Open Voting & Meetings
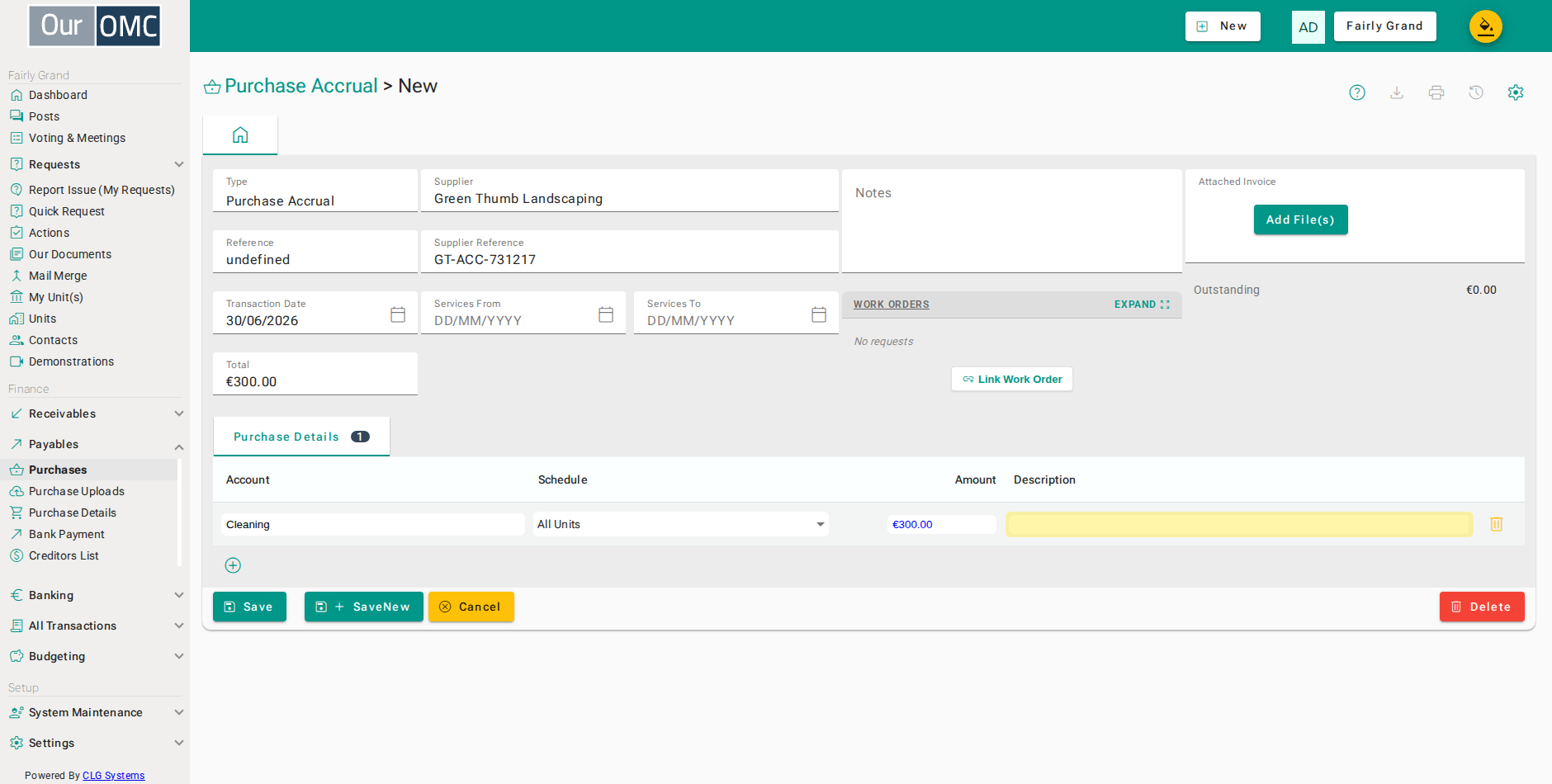The width and height of the screenshot is (1552, 784). pyautogui.click(x=77, y=138)
